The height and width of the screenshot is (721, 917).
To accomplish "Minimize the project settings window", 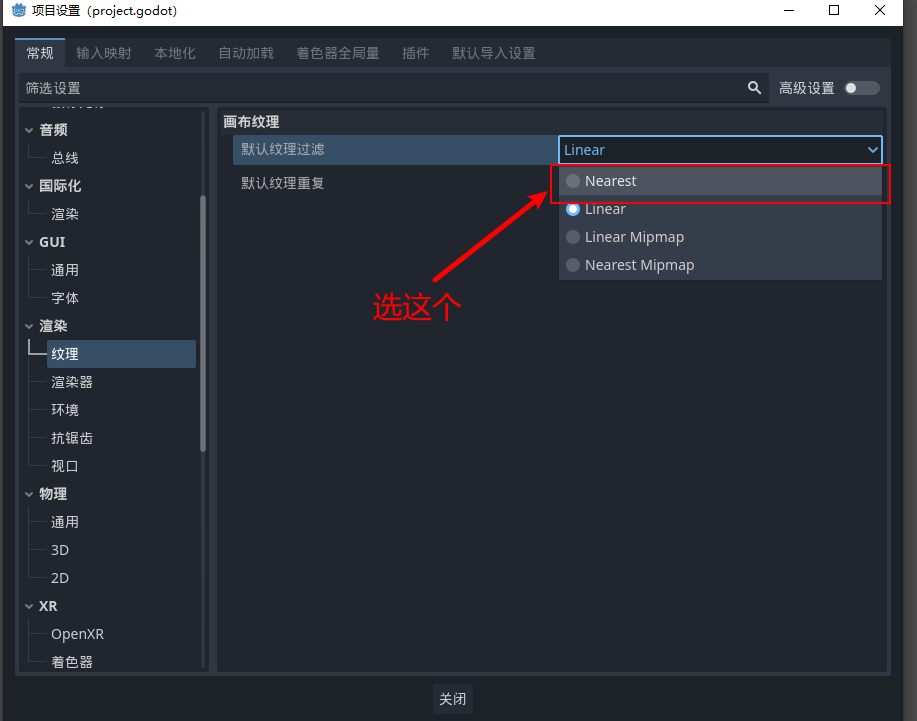I will 789,10.
